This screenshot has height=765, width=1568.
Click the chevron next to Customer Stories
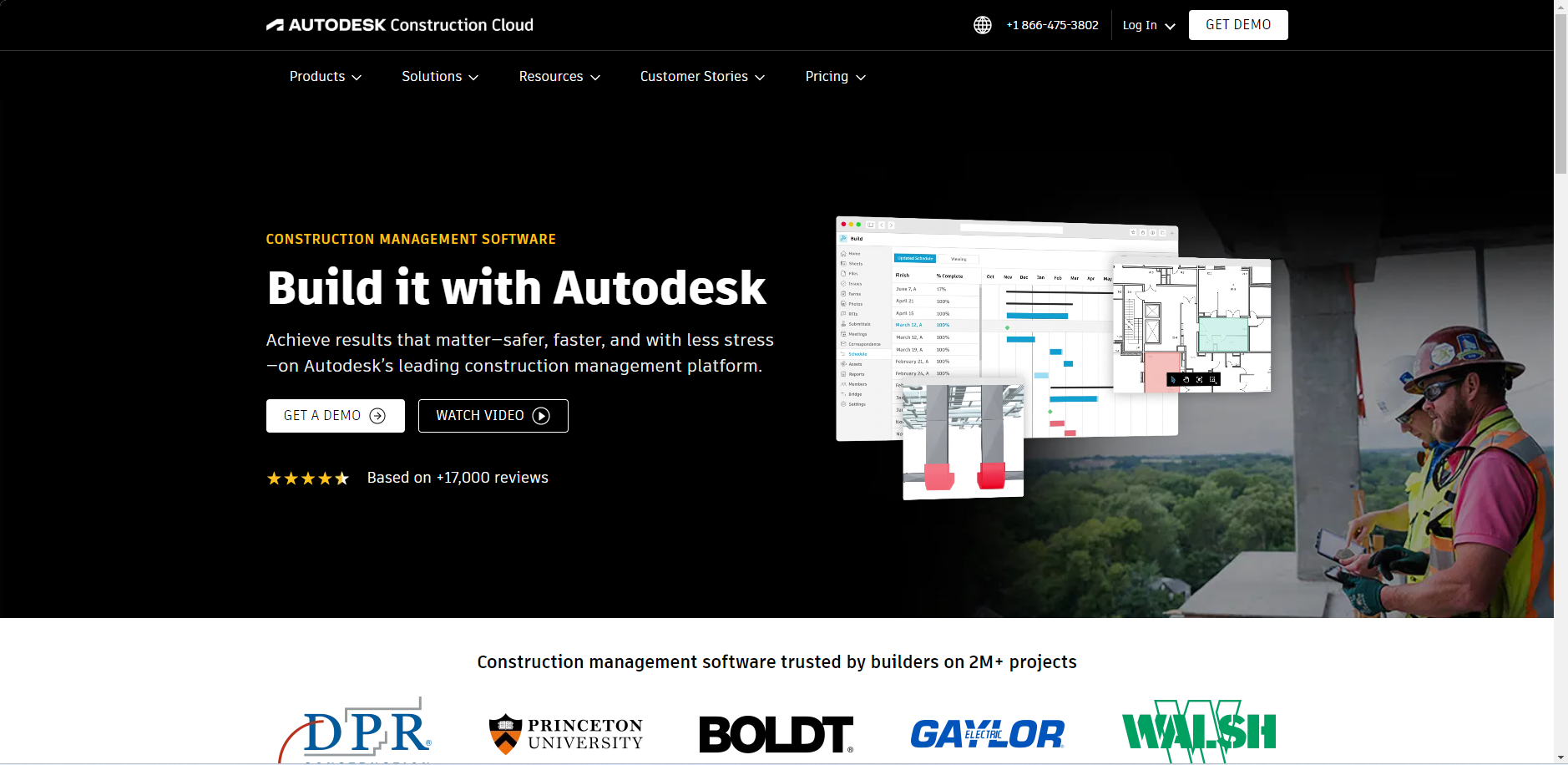pos(760,78)
